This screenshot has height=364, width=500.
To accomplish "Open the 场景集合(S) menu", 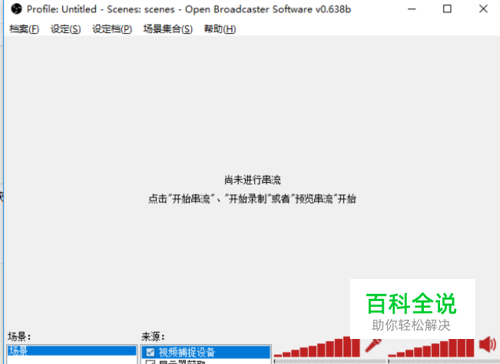I will pyautogui.click(x=168, y=29).
